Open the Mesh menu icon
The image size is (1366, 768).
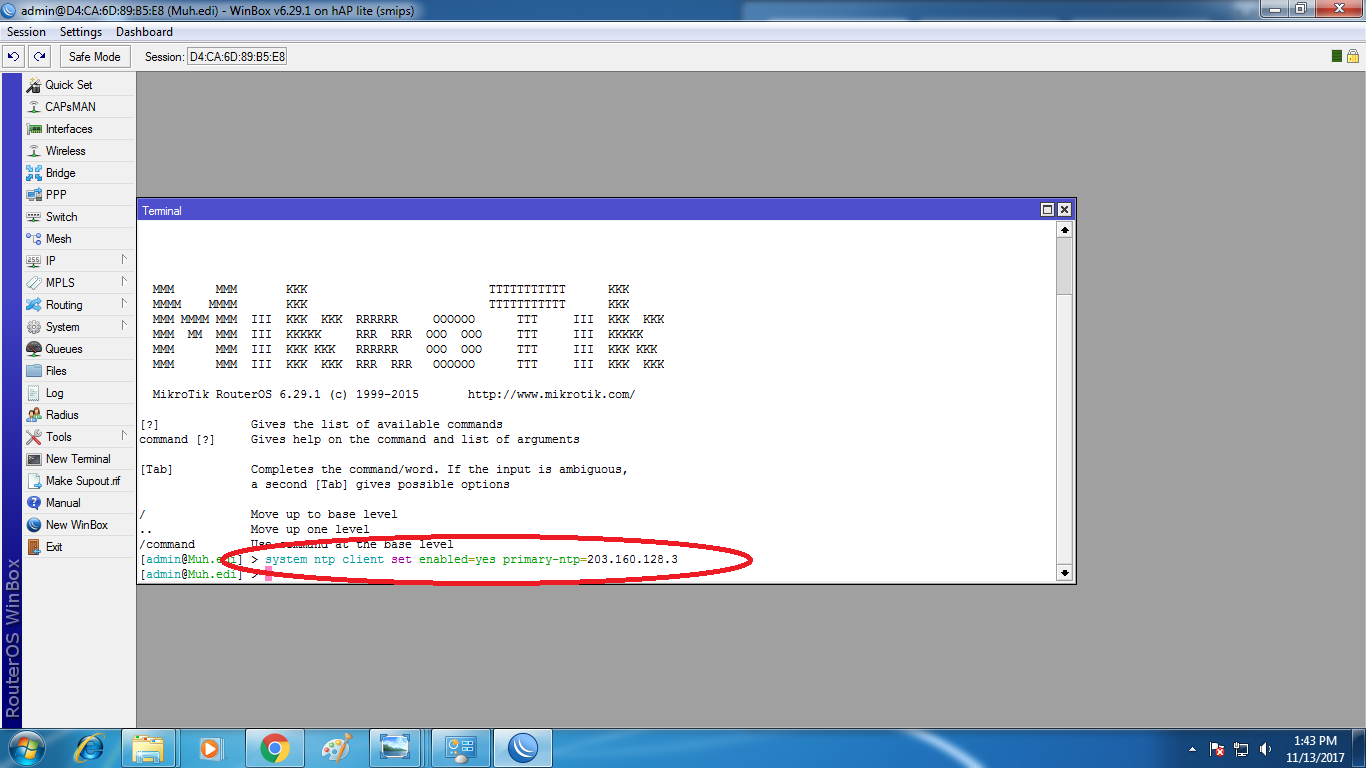tap(34, 239)
